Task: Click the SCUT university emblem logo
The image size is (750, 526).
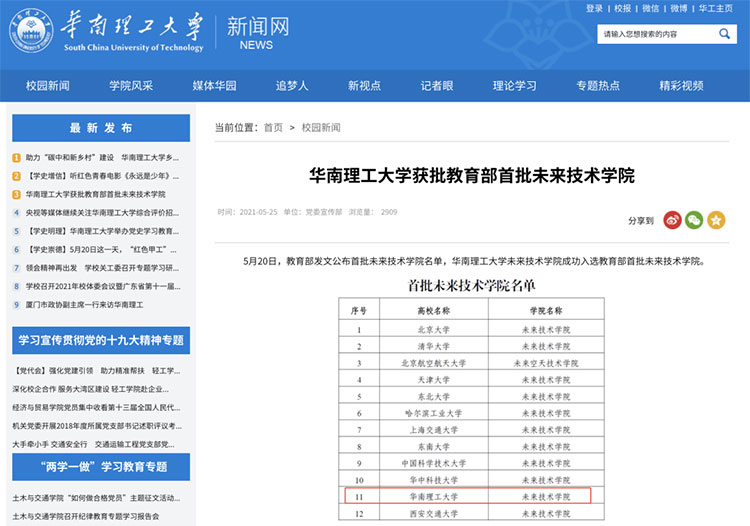Action: tap(31, 30)
